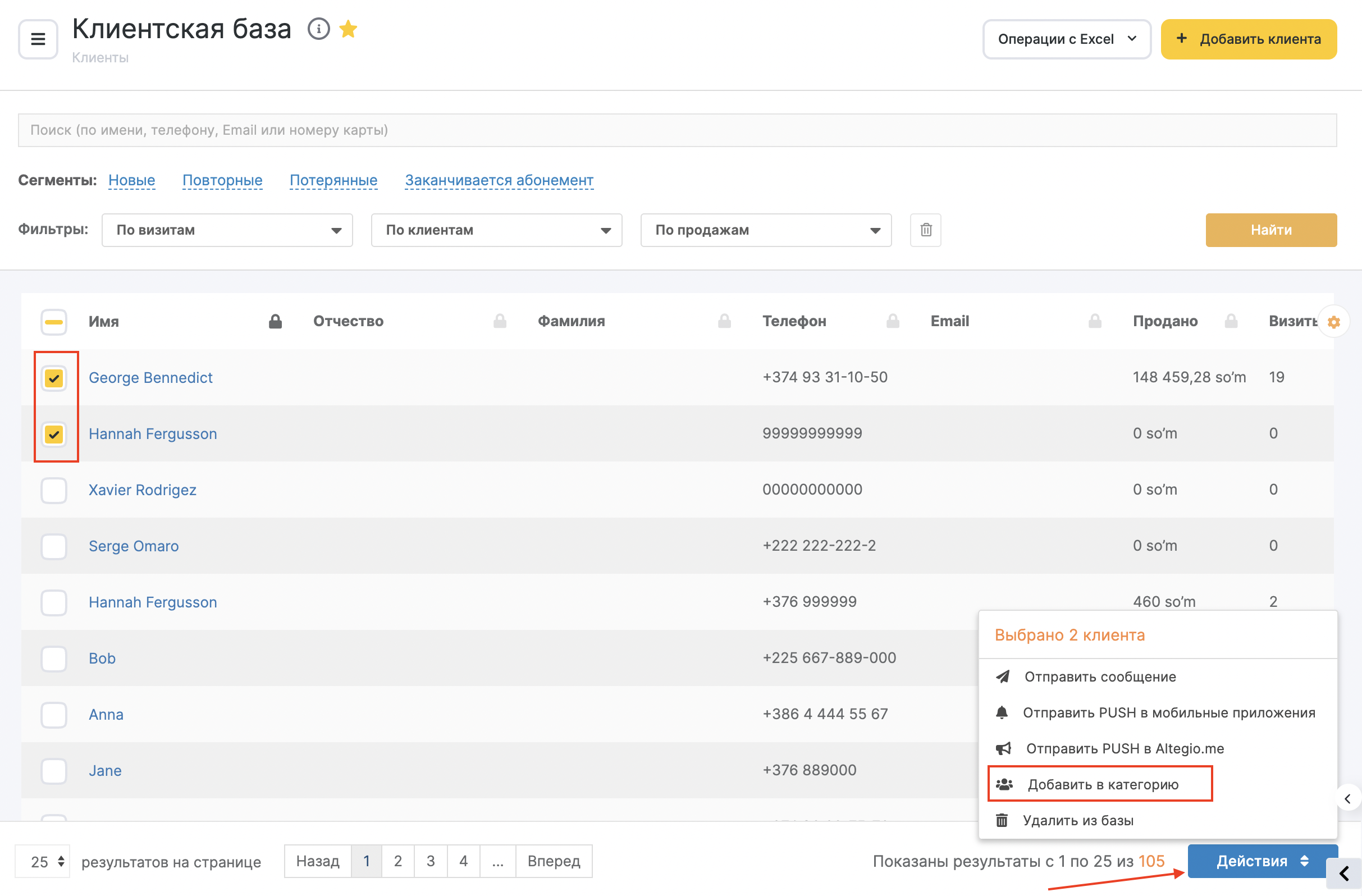This screenshot has height=896, width=1362.
Task: Open table column settings gear
Action: point(1333,322)
